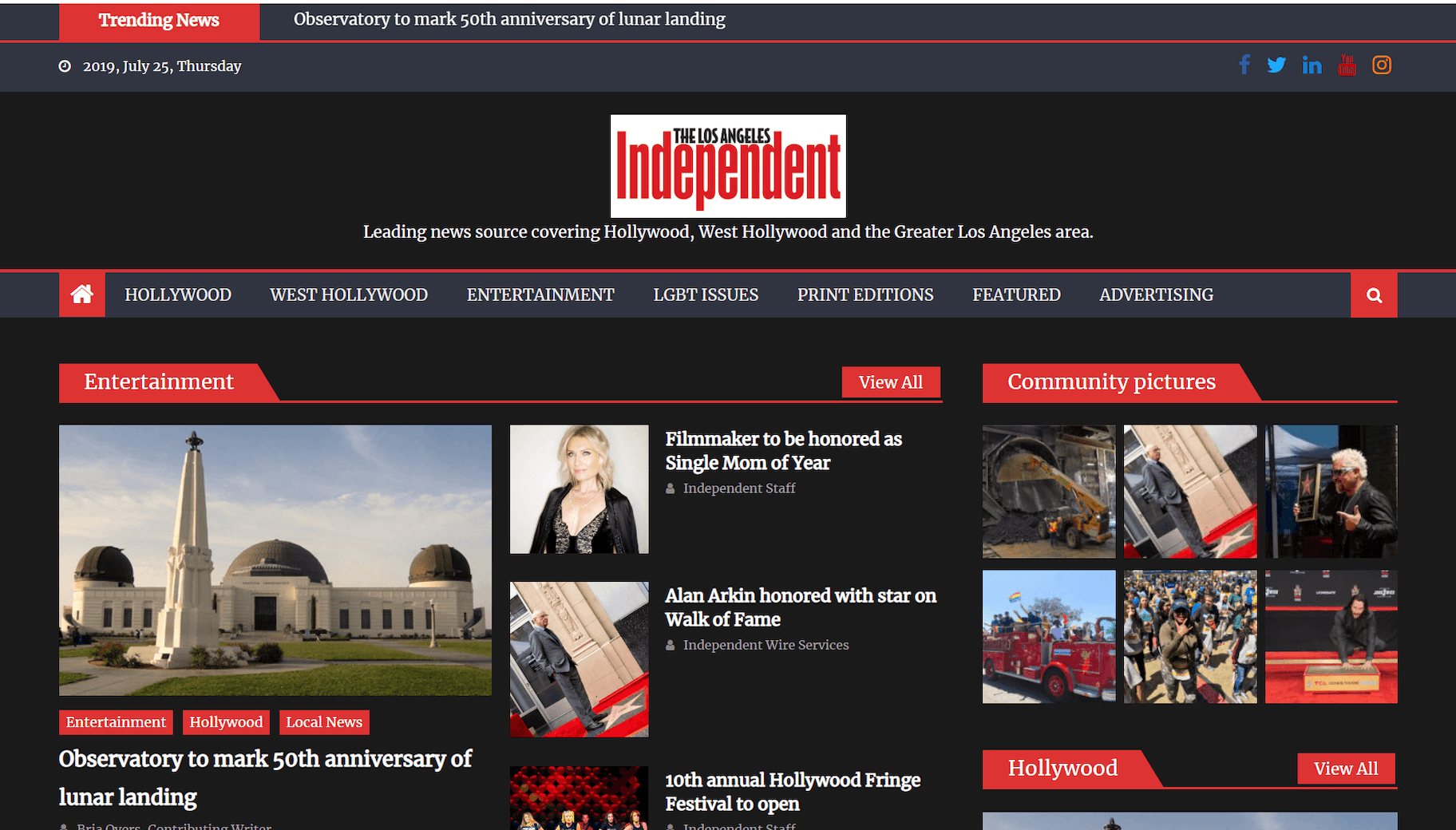Image resolution: width=1456 pixels, height=830 pixels.
Task: Open main Observatory 50th anniversary article title
Action: point(265,777)
